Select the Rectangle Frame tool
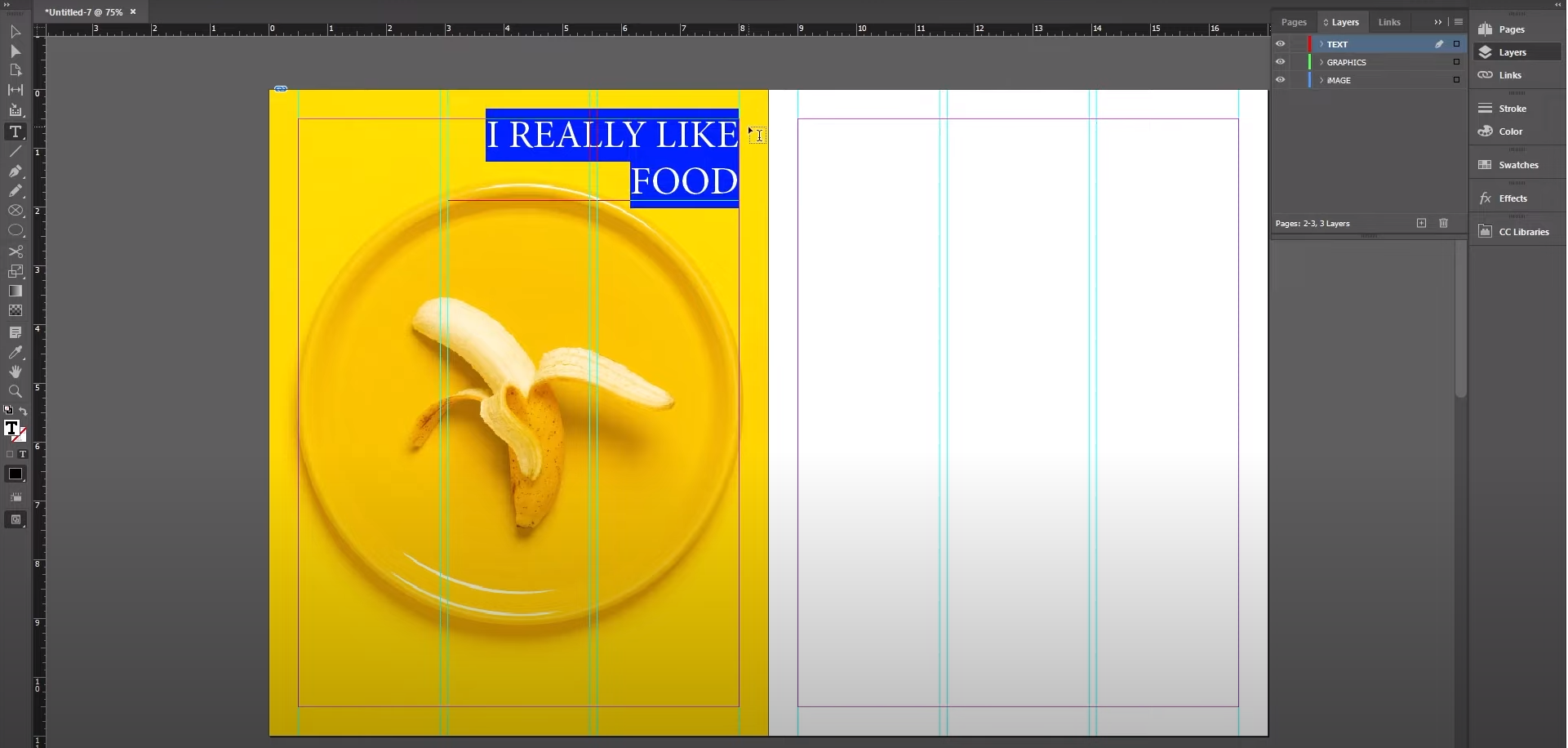The image size is (1568, 748). [15, 211]
